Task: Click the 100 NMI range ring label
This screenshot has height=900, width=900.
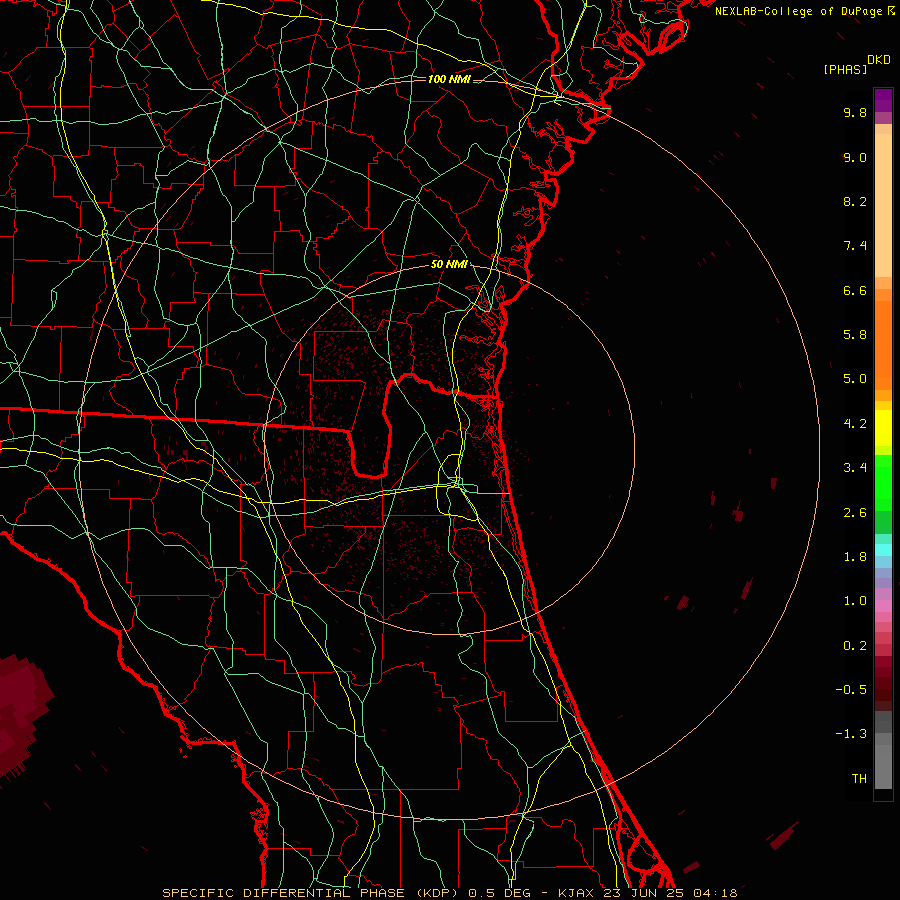Action: [x=449, y=79]
